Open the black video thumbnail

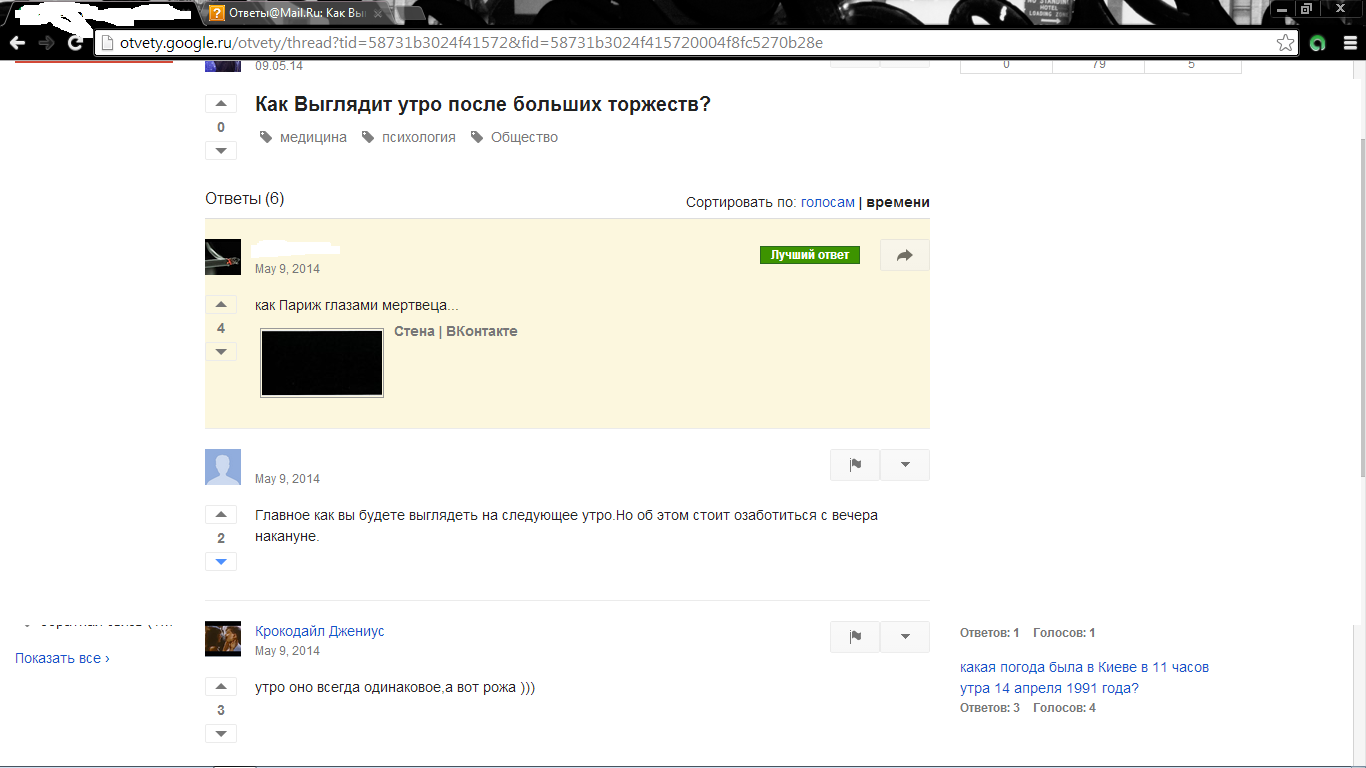[x=322, y=363]
